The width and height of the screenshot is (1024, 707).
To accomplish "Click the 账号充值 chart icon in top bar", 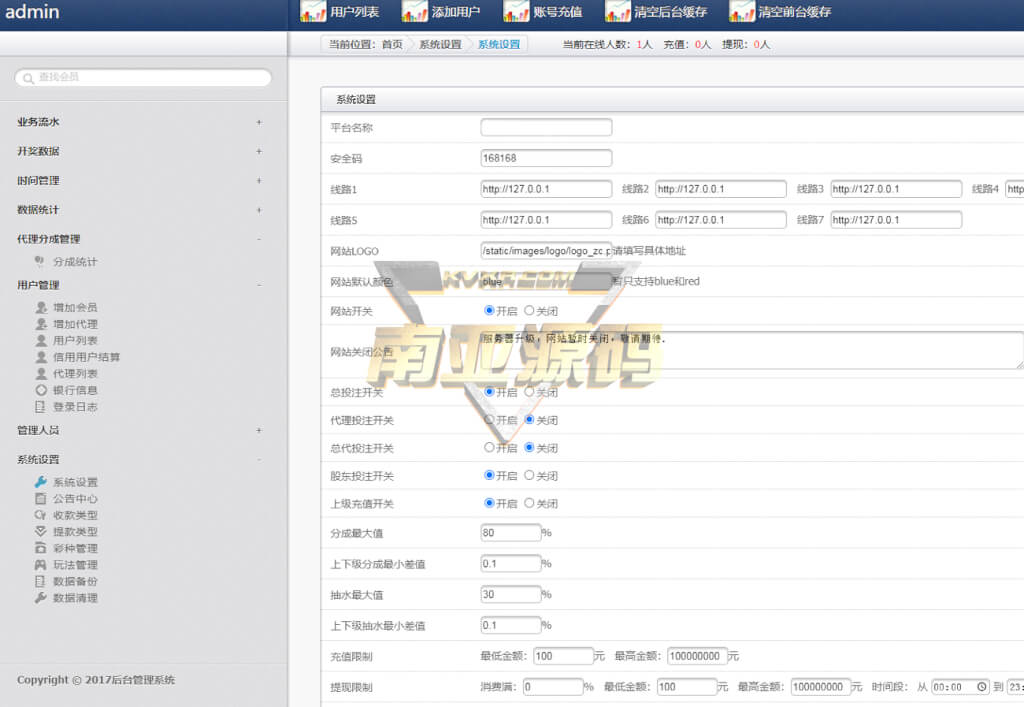I will point(516,11).
